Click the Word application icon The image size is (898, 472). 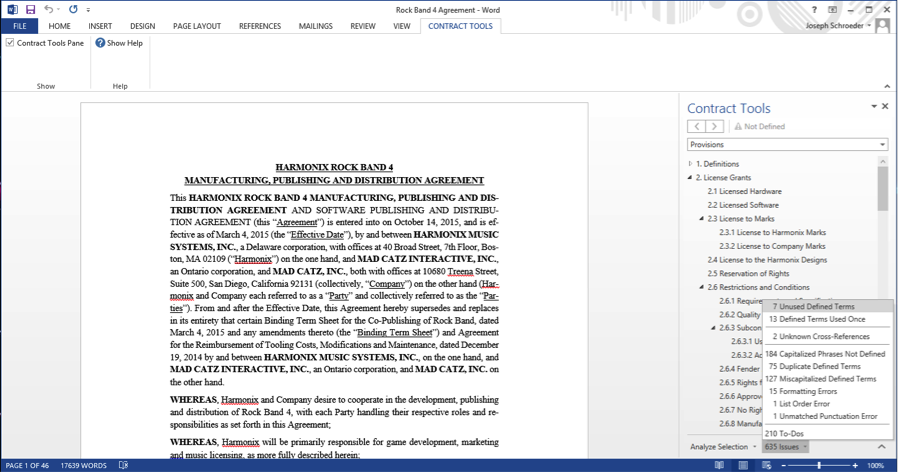coord(12,9)
